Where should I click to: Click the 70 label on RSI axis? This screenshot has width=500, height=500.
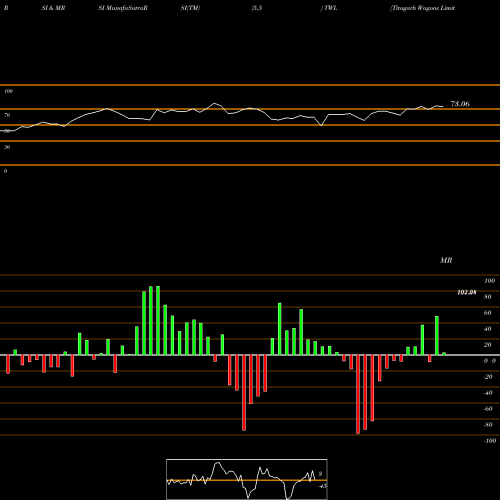pos(7,115)
